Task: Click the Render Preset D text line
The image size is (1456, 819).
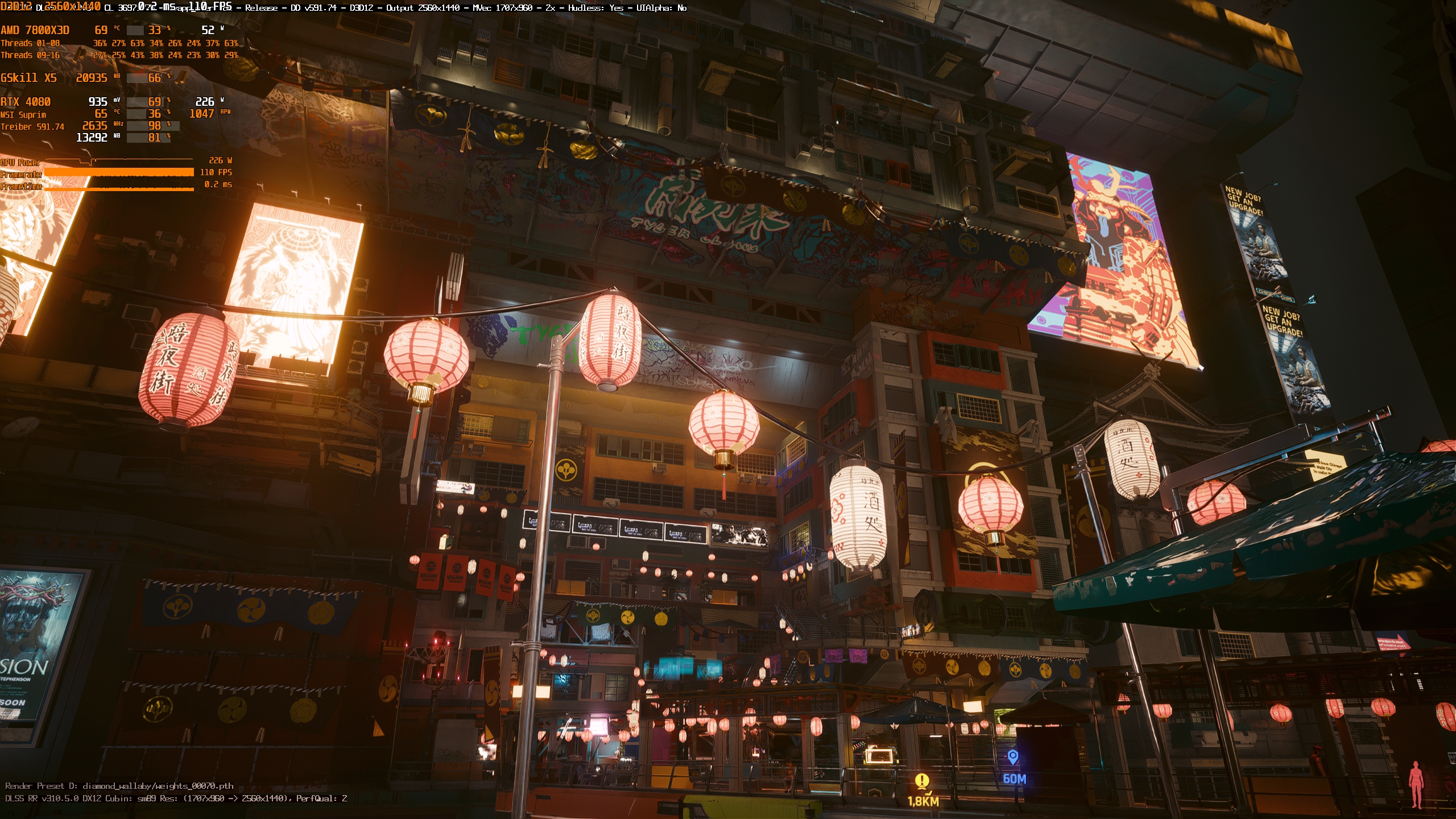Action: tap(119, 786)
